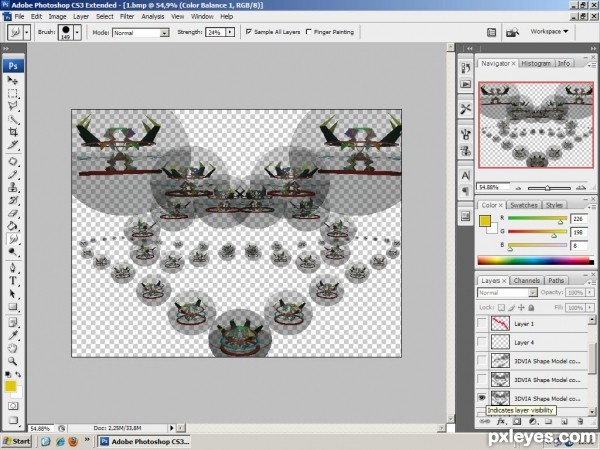The width and height of the screenshot is (600, 450).
Task: Show Layer 1 visibility
Action: [x=482, y=324]
